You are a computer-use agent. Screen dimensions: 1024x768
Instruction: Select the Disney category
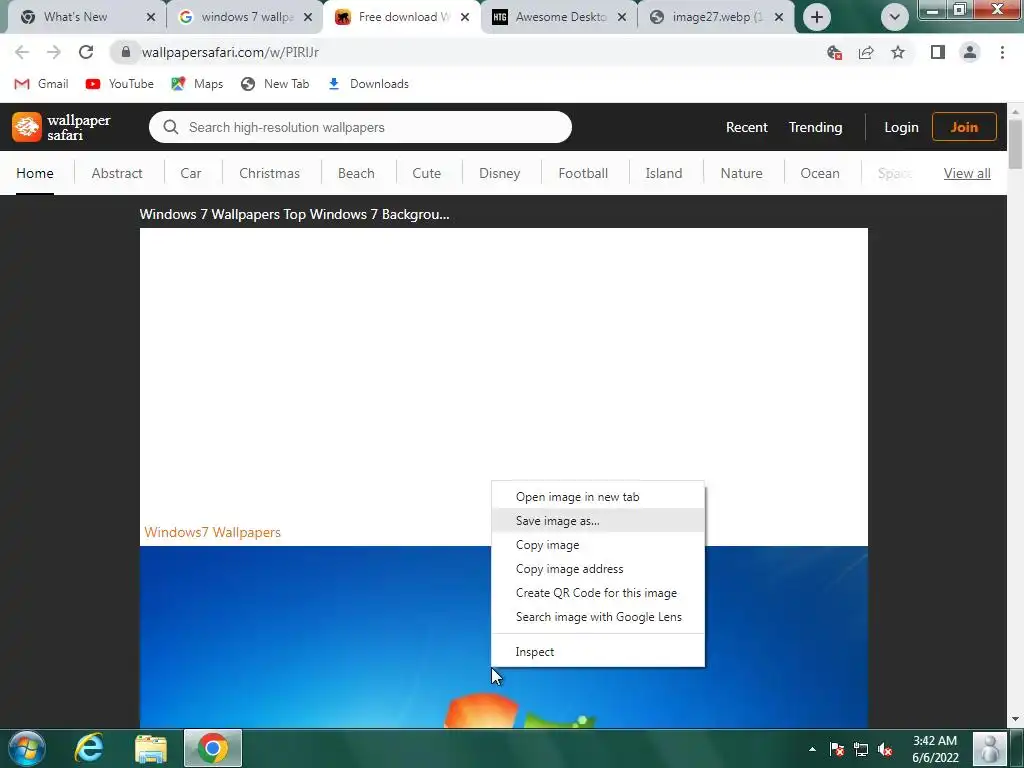(x=500, y=173)
